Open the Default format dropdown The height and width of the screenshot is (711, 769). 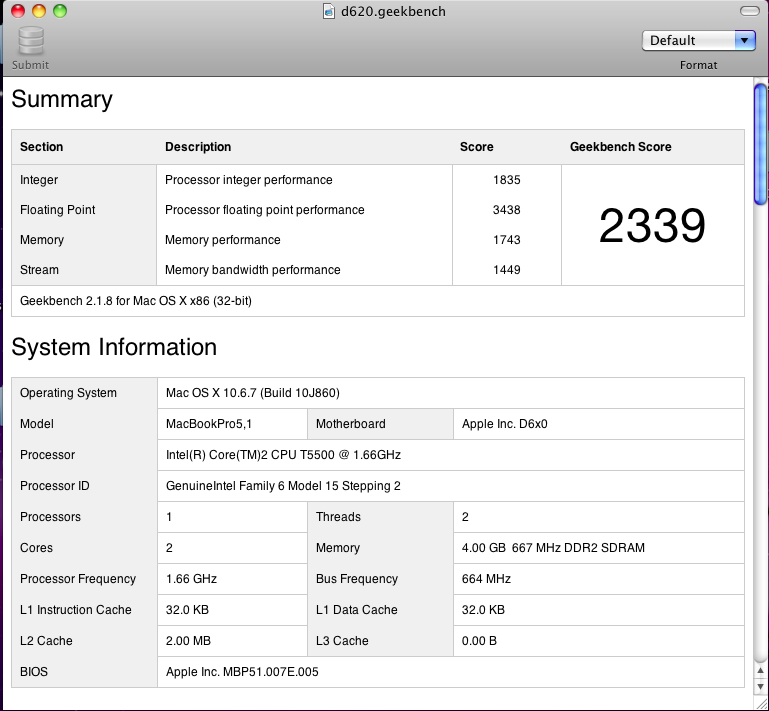(698, 40)
